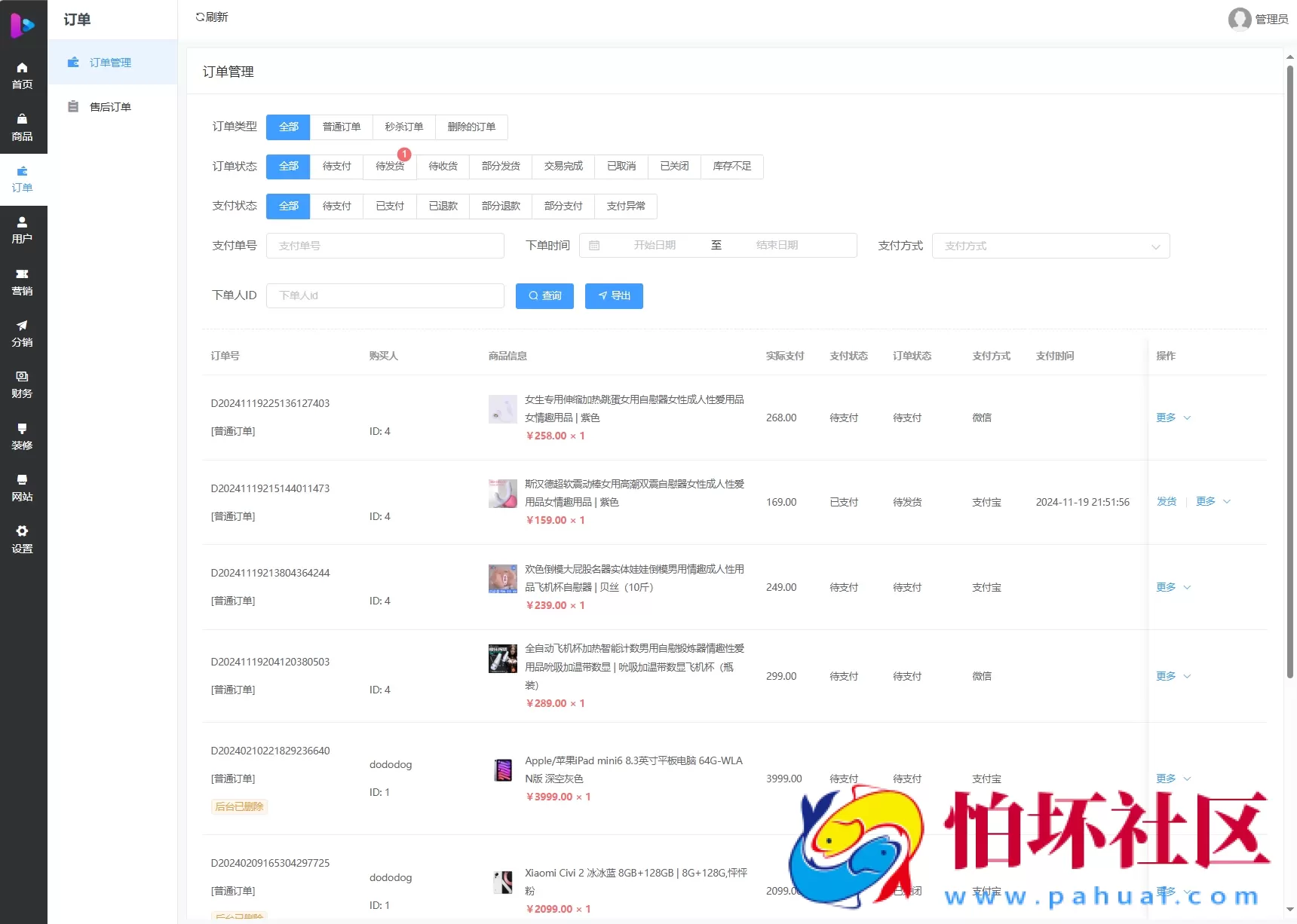Click 发货 on the paid order

pos(1167,501)
